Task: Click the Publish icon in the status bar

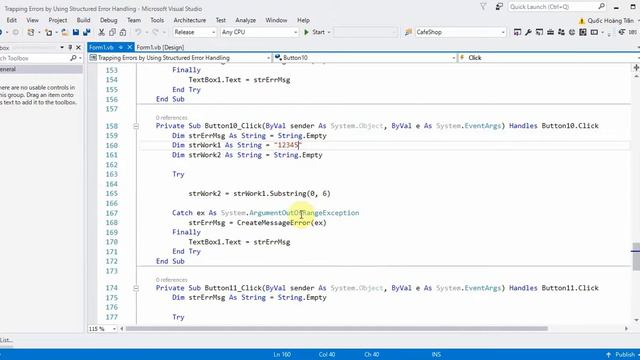Action: [x=608, y=354]
